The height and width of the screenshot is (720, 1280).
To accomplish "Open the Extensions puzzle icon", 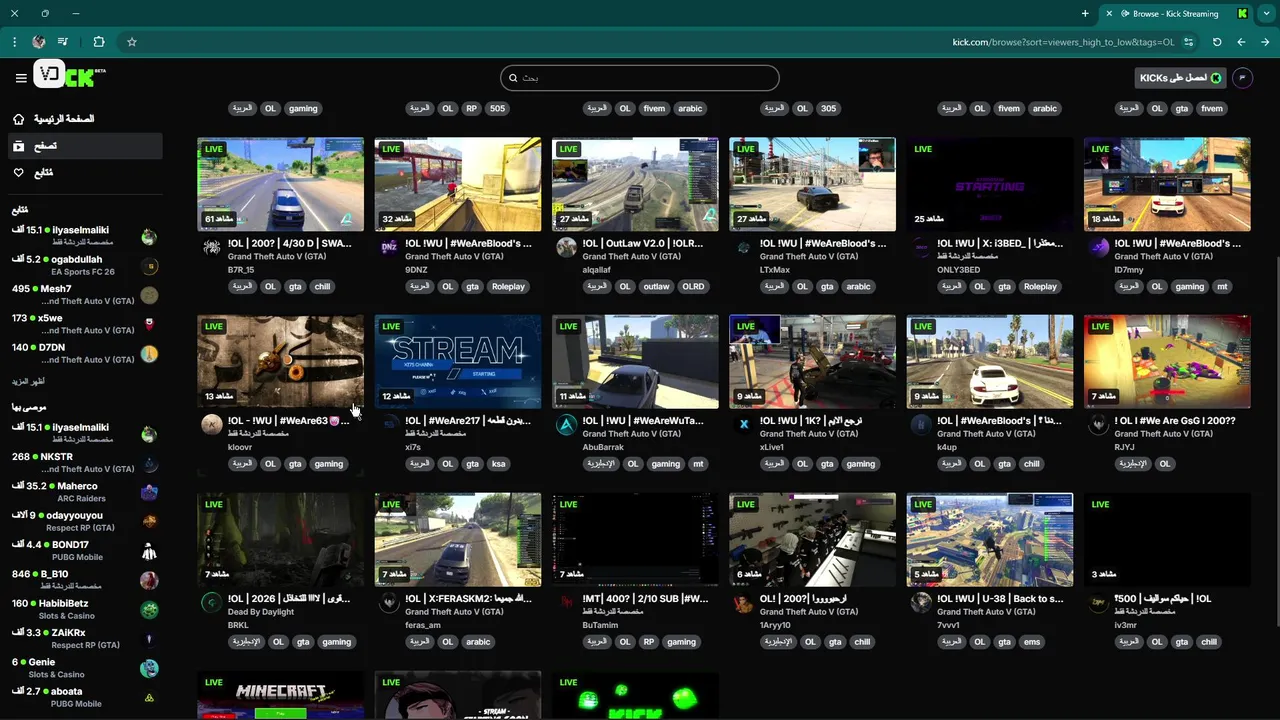I will tap(98, 42).
